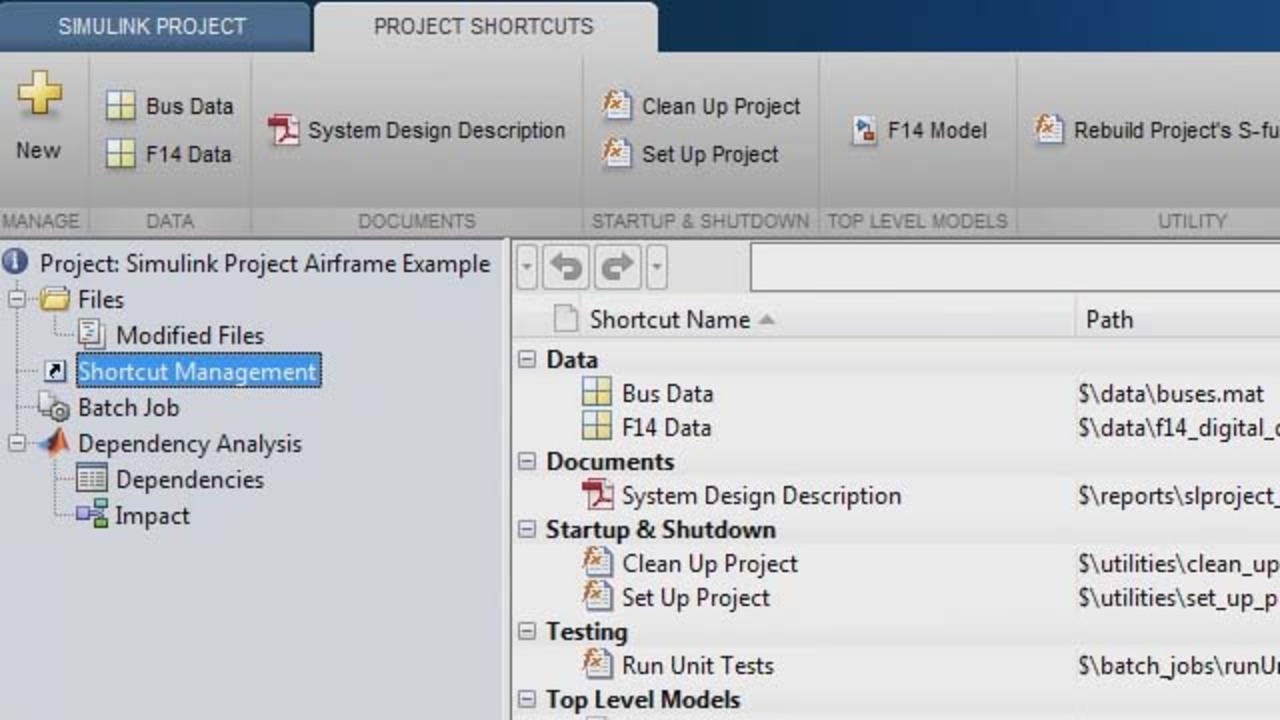Open System Design Description PDF in ribbon
Screen dimensions: 1280x720
pyautogui.click(x=417, y=130)
